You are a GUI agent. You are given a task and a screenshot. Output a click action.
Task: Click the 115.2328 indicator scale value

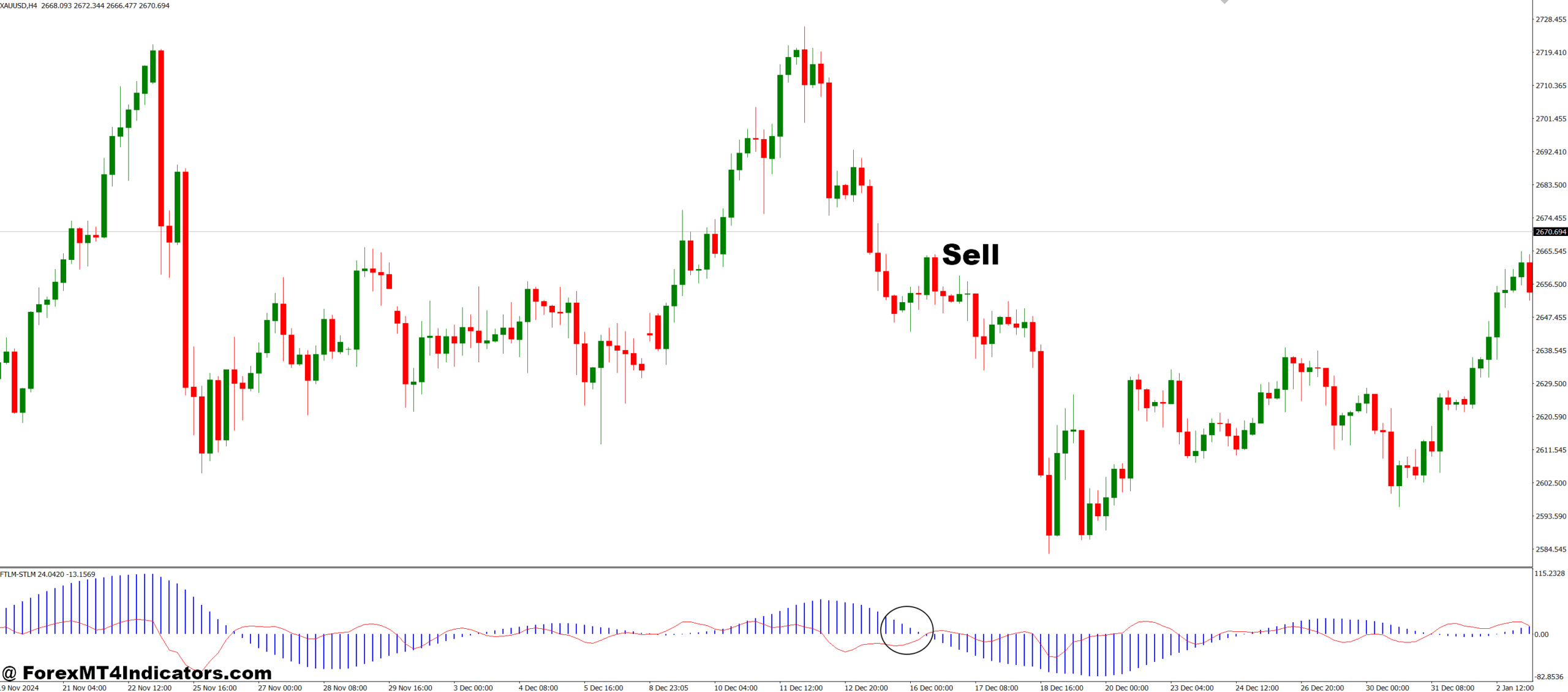point(1549,573)
